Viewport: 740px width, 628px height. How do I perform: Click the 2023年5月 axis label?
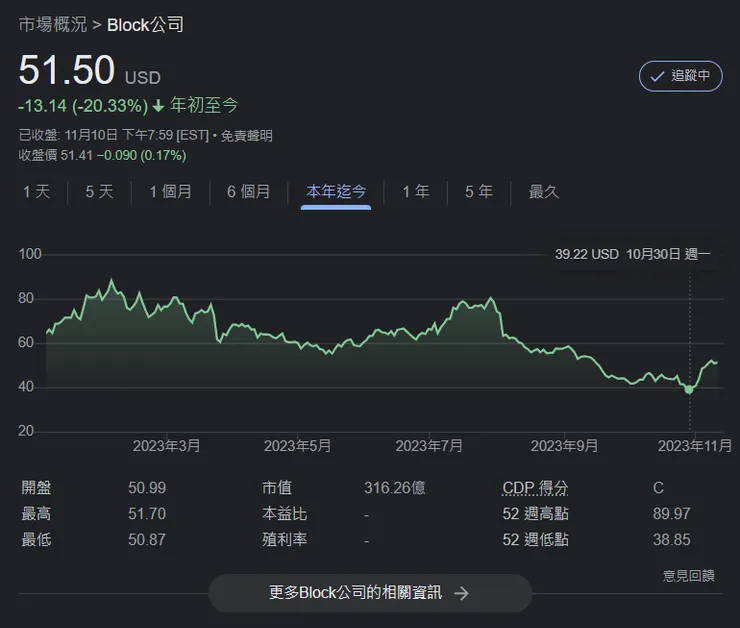click(297, 446)
